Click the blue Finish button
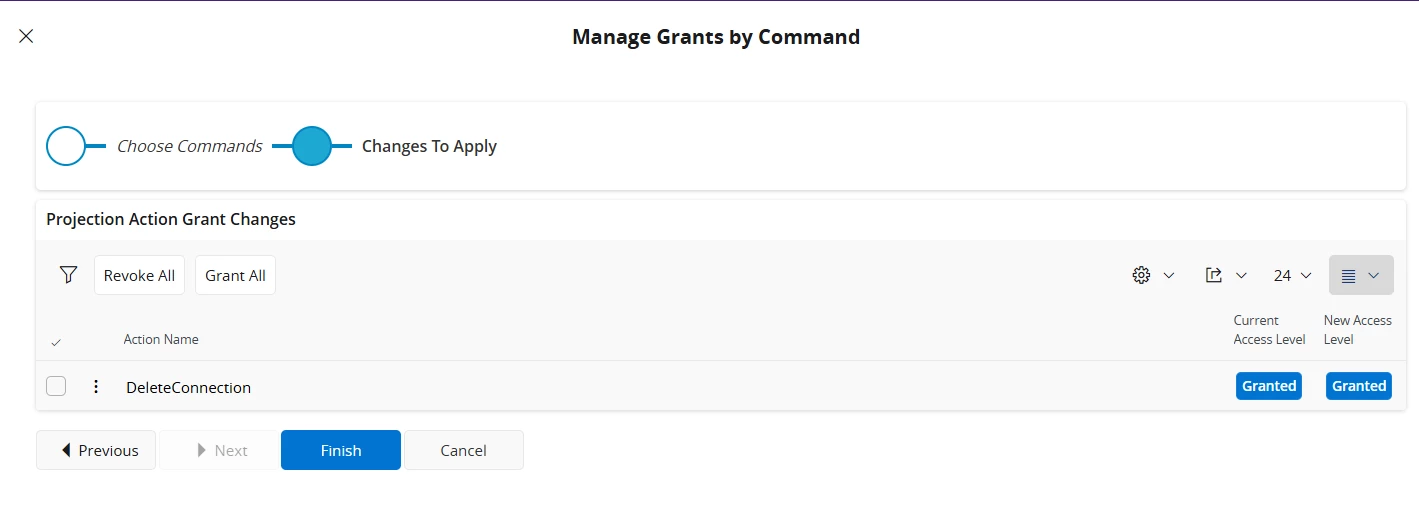1419x506 pixels. pos(341,450)
